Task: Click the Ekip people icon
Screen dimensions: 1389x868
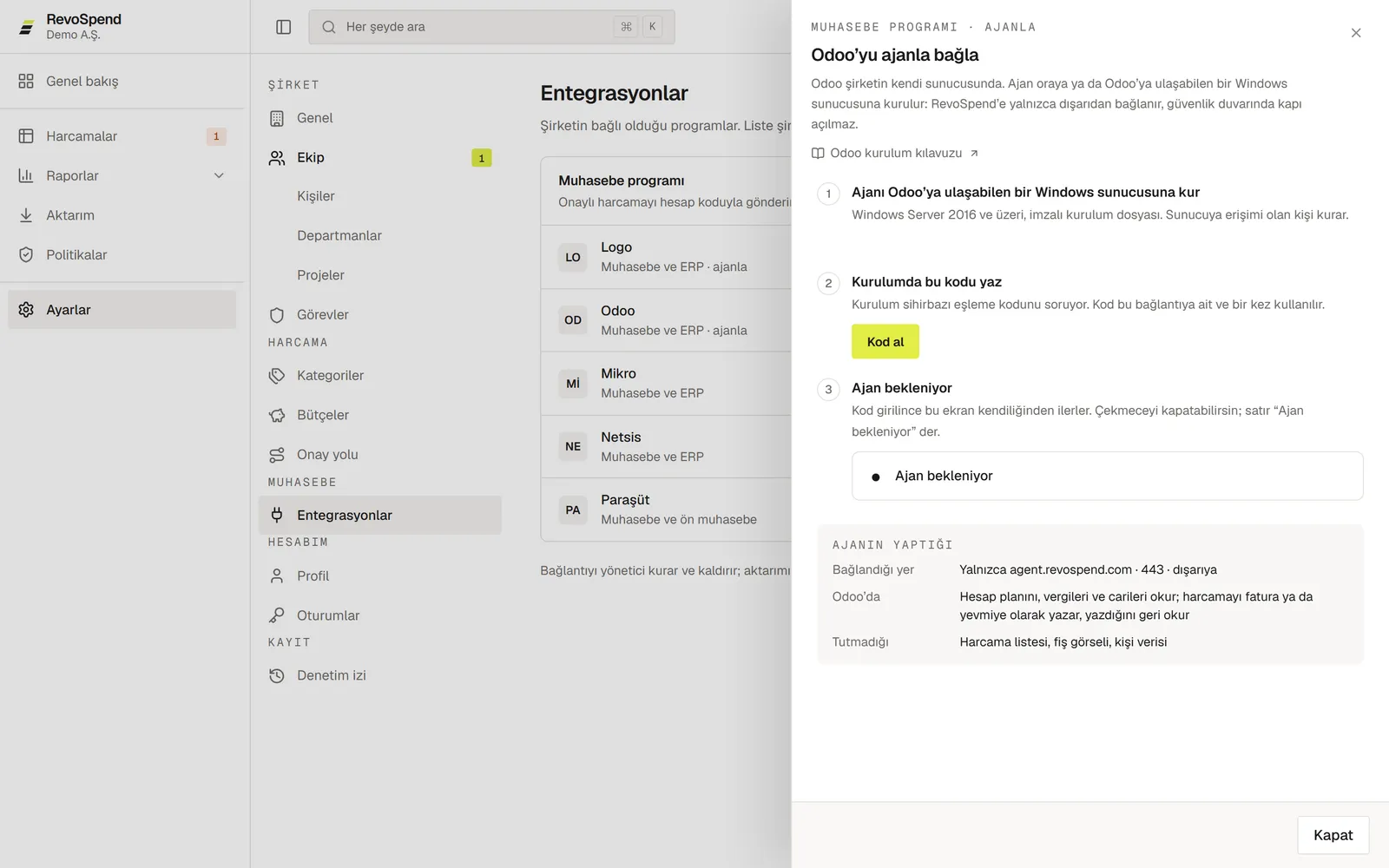Action: click(277, 158)
